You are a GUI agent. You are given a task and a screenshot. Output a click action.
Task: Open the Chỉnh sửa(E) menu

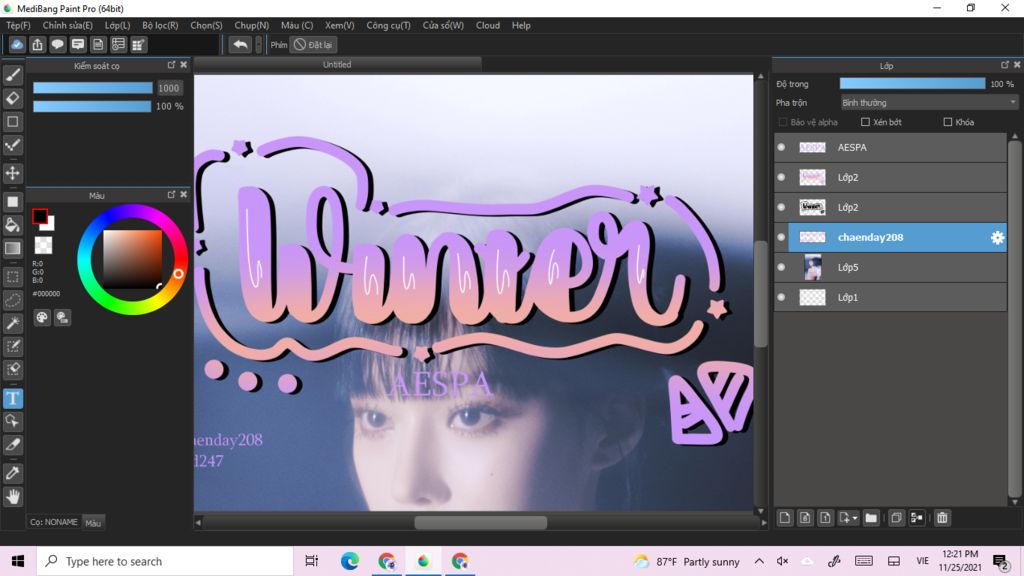[67, 25]
